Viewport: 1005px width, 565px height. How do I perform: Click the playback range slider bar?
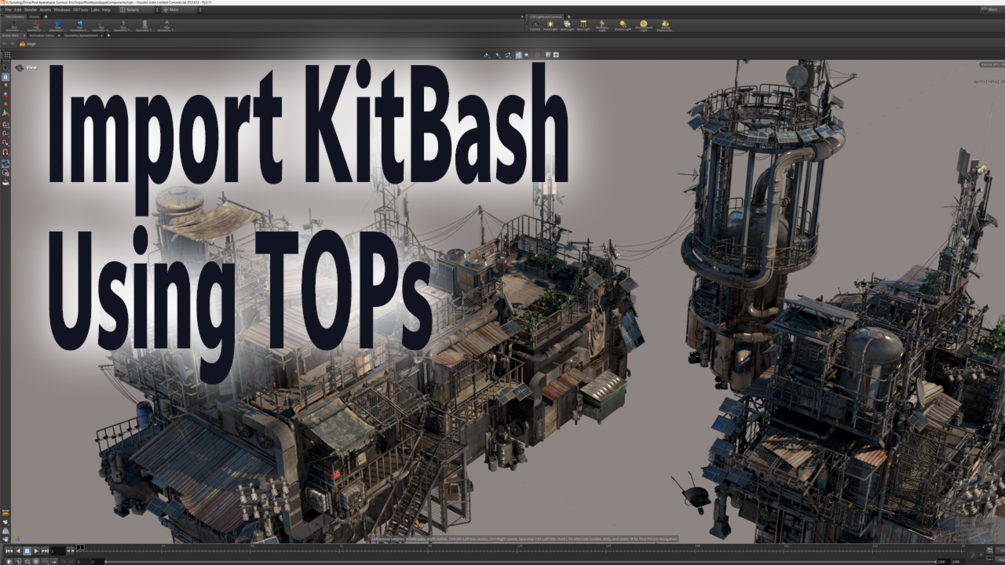[x=520, y=562]
